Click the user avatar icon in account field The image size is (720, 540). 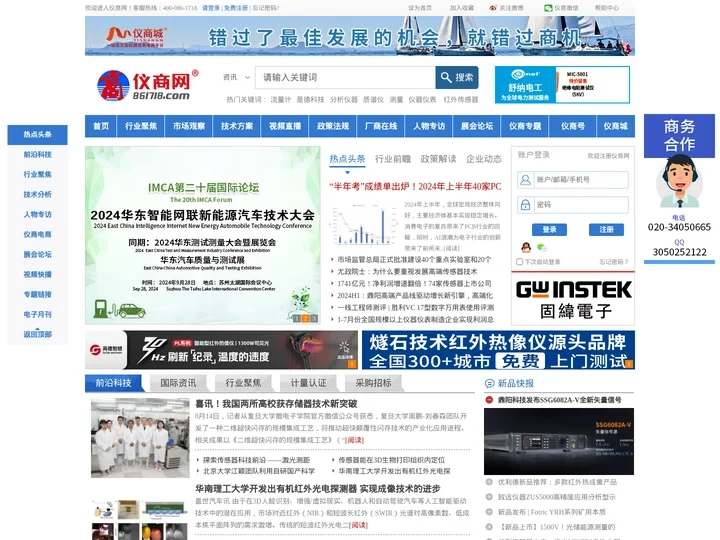[x=525, y=180]
